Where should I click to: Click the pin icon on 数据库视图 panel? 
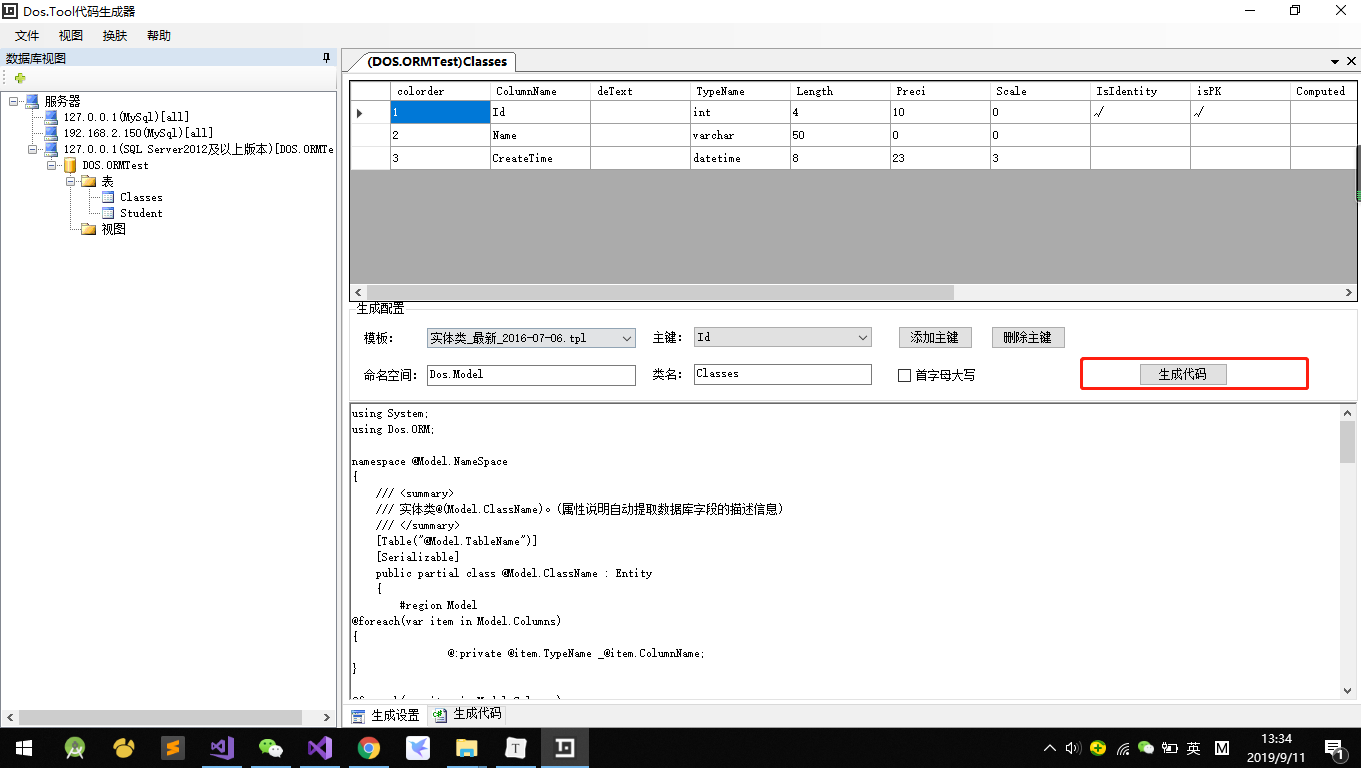325,58
